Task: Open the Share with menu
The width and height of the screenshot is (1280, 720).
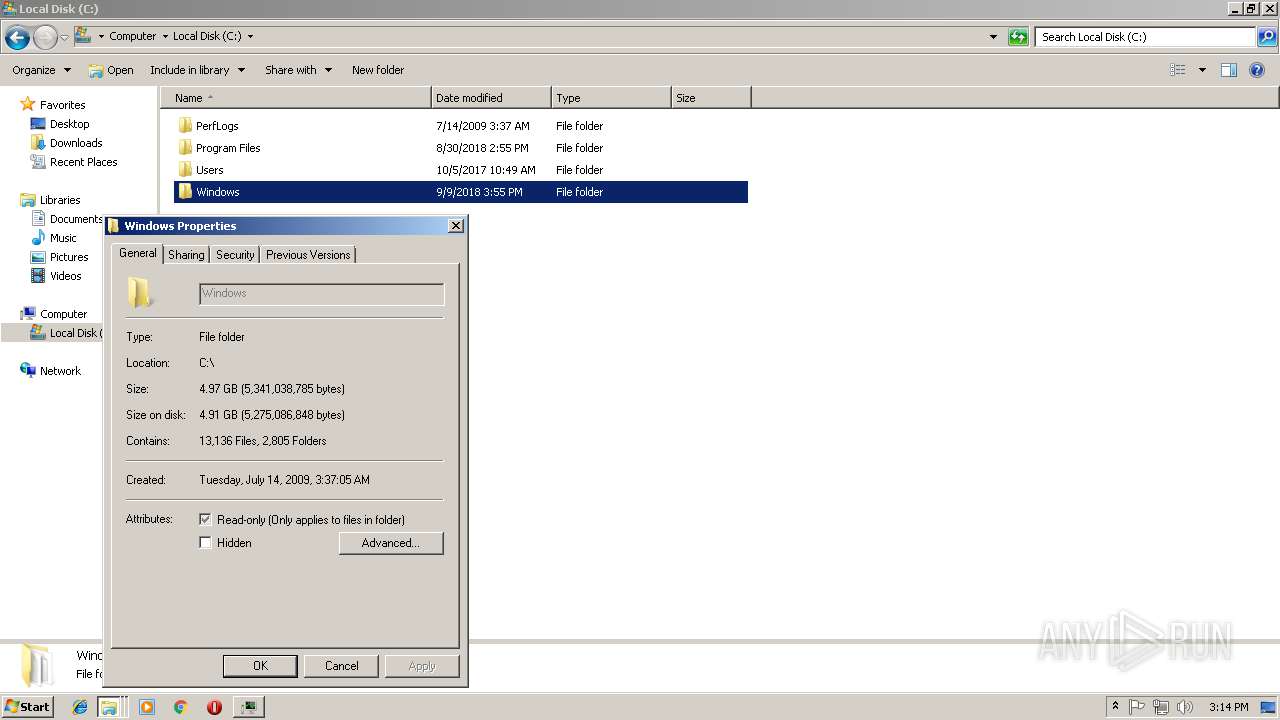Action: (297, 70)
